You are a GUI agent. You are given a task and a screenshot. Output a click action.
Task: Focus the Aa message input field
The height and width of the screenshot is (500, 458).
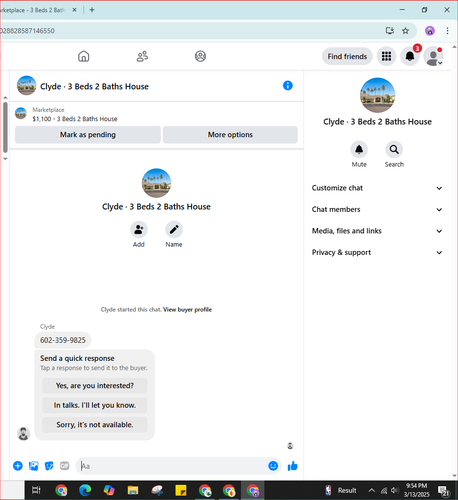click(x=173, y=466)
